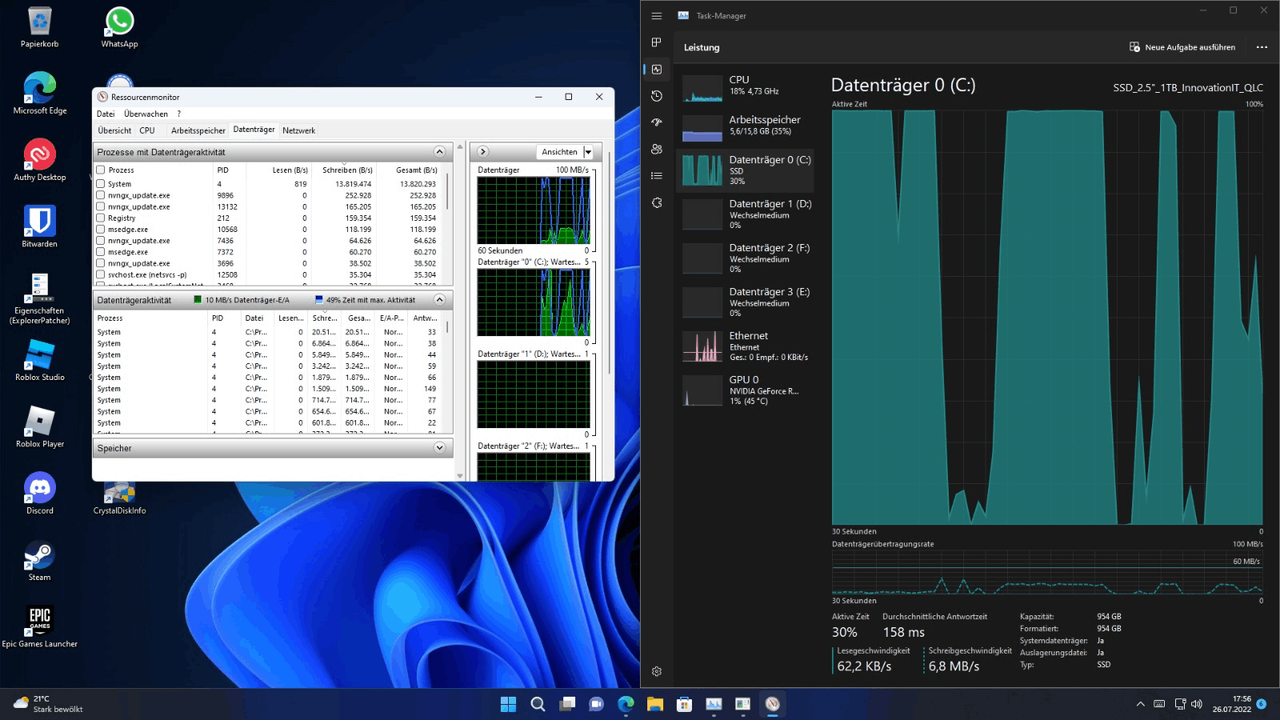Screen dimensions: 1280x720
Task: Sort by Gesamt (B/s) column header
Action: 409,170
